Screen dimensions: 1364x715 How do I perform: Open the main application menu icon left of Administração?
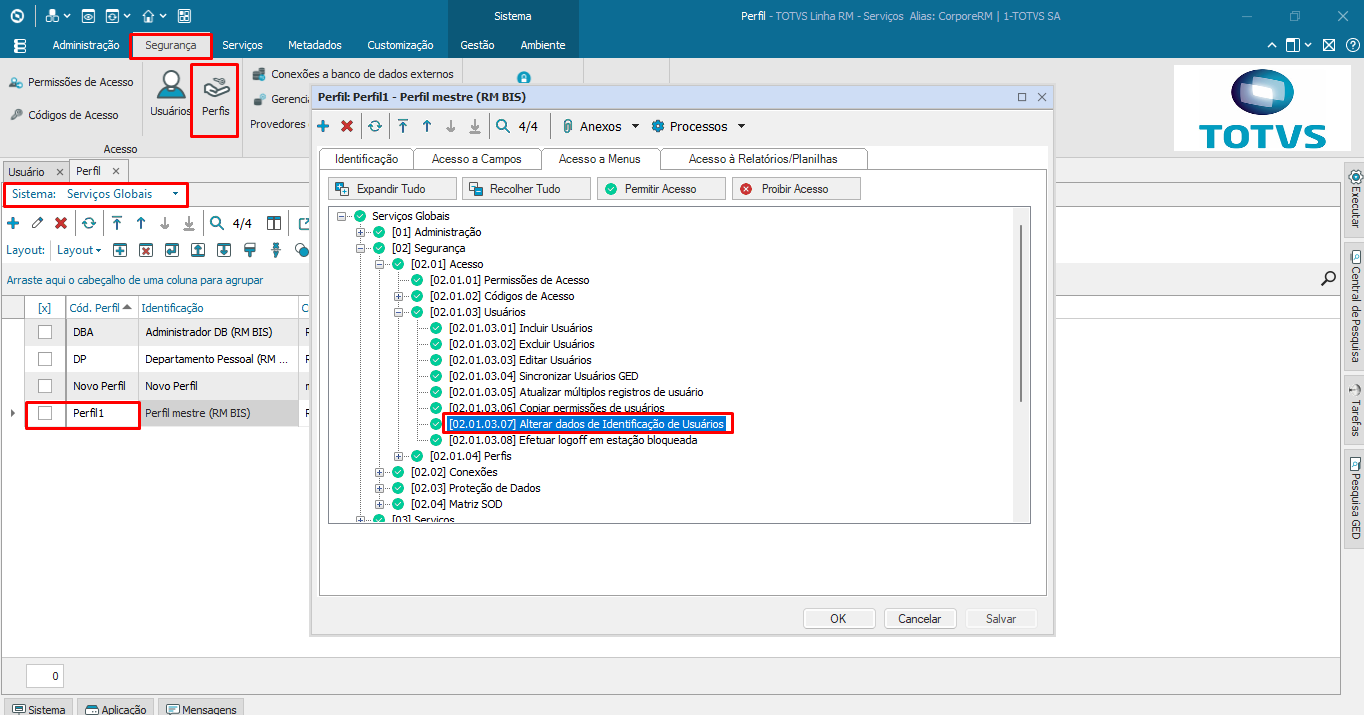[20, 45]
